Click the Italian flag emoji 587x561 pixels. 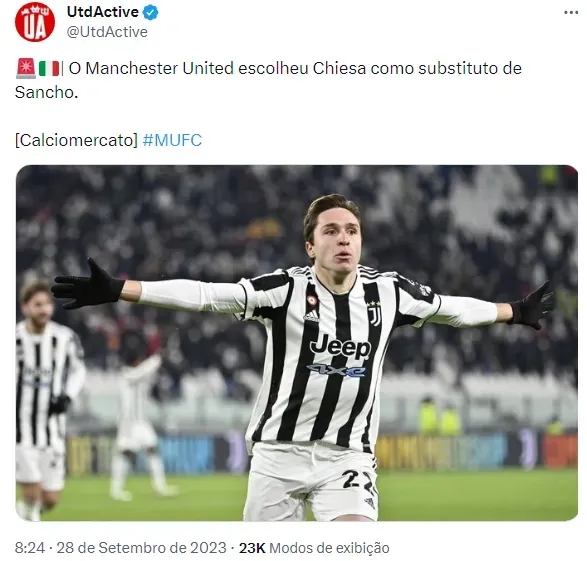[49, 69]
